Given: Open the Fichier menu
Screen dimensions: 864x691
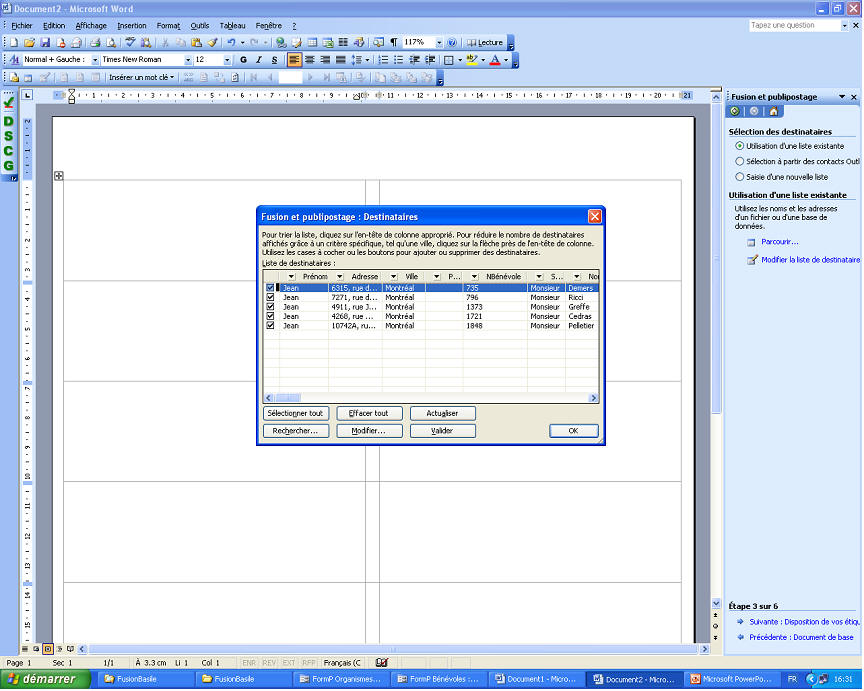Looking at the screenshot, I should [21, 26].
